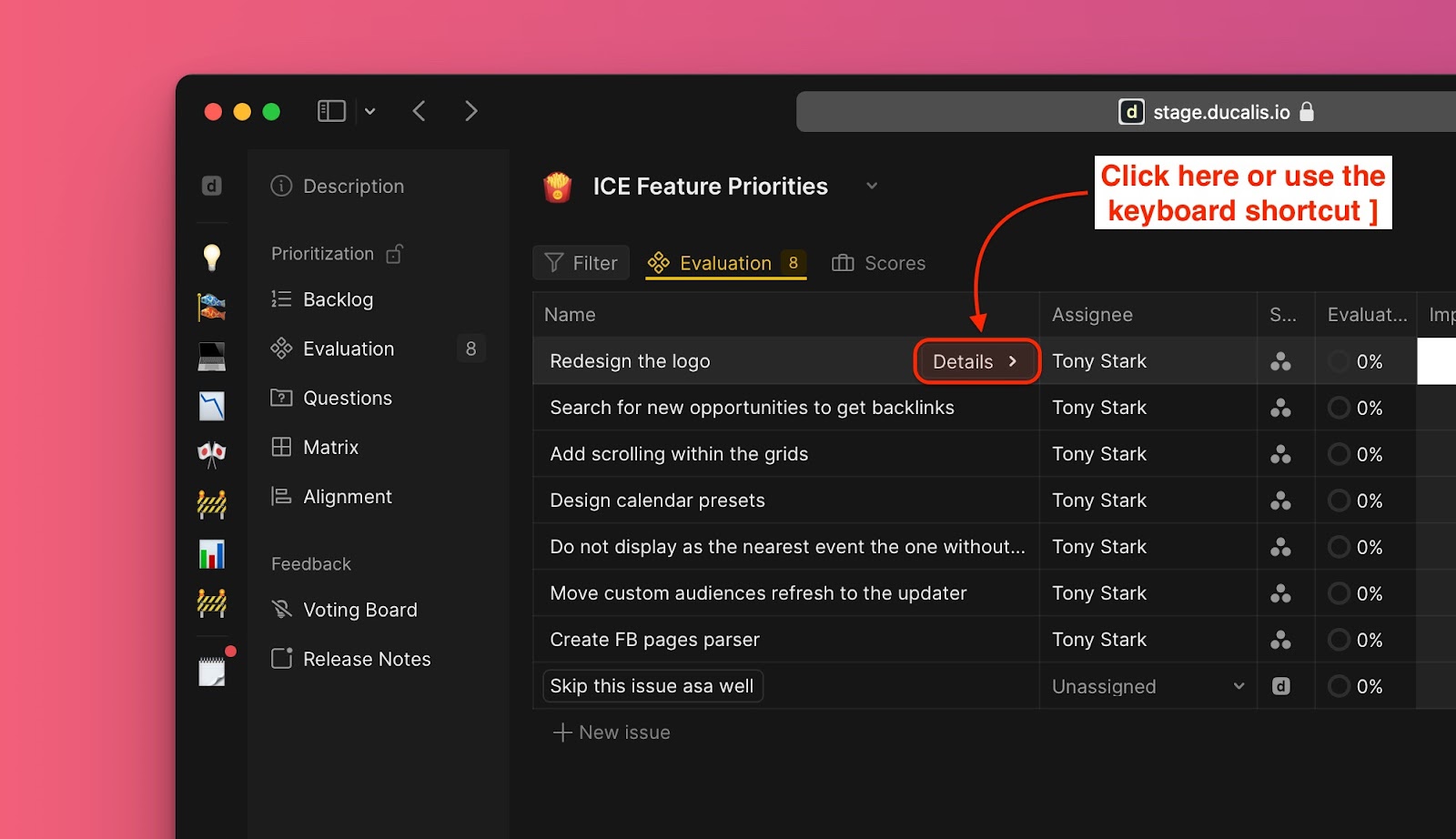This screenshot has height=839, width=1456.
Task: Click the notepad icon with red notification dot
Action: pos(211,672)
